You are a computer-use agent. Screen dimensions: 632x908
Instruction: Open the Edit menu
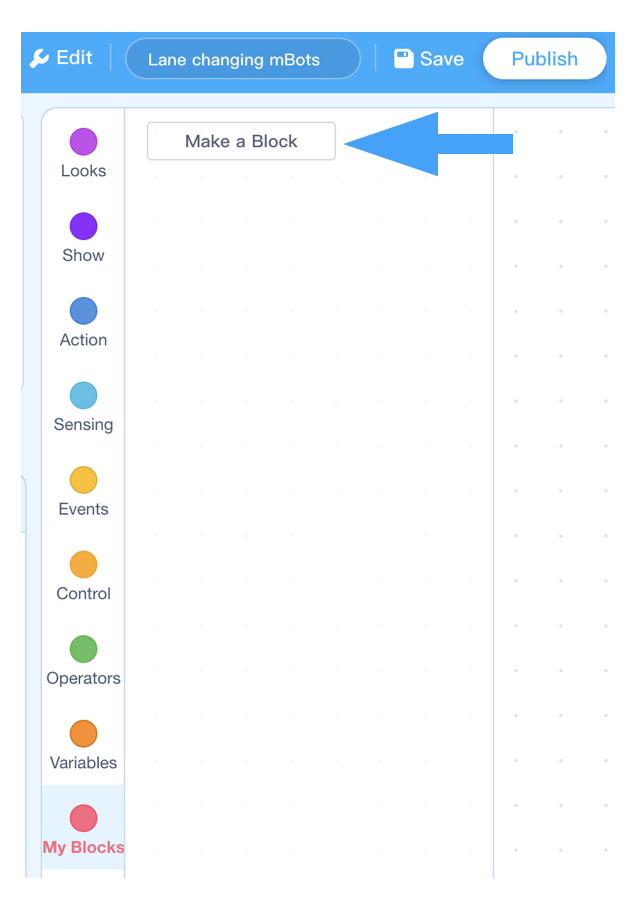coord(61,58)
